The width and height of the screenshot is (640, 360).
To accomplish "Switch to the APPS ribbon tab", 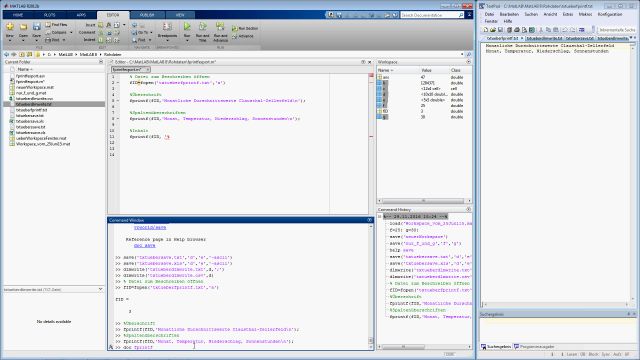I will point(81,15).
